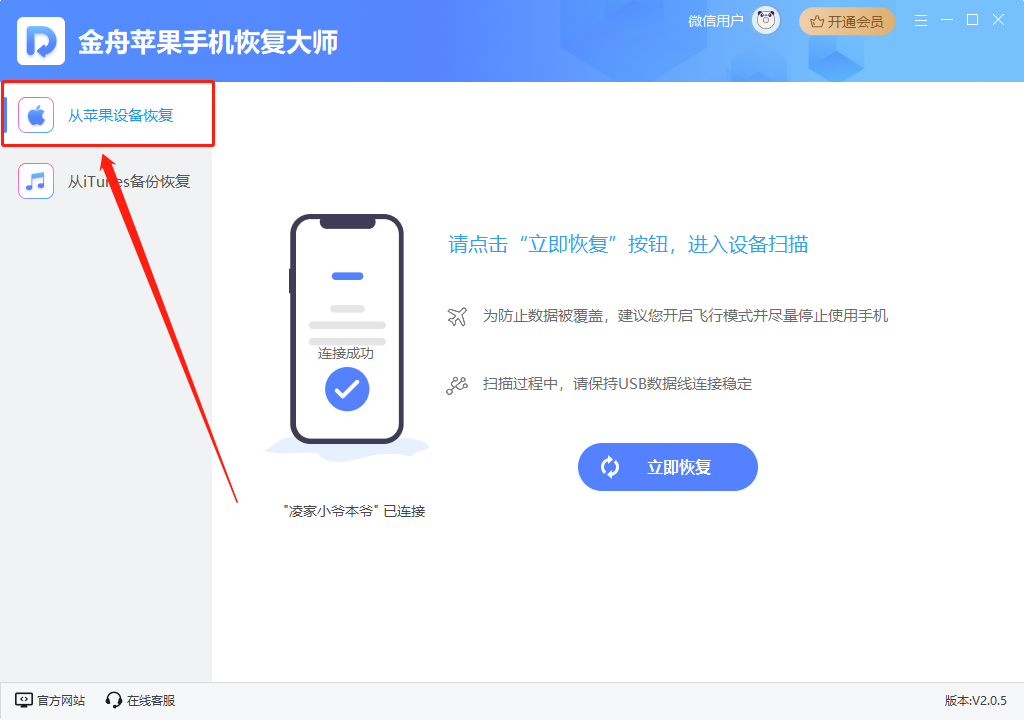This screenshot has height=720, width=1024.
Task: Click the airplane mode tip icon
Action: click(x=457, y=316)
